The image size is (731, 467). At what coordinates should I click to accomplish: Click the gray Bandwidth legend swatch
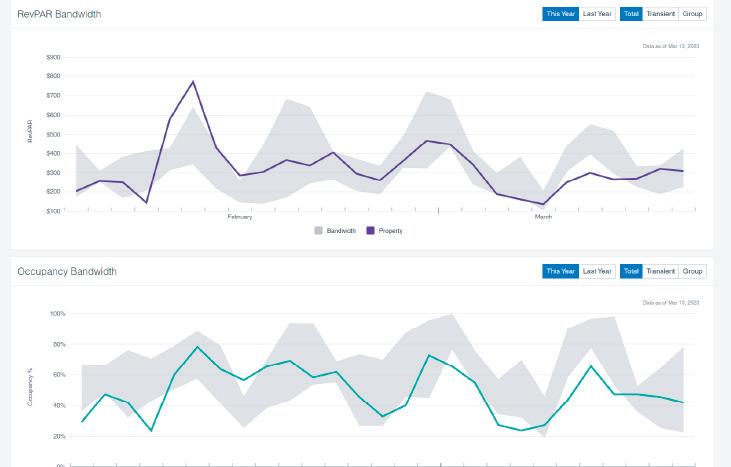click(x=319, y=231)
